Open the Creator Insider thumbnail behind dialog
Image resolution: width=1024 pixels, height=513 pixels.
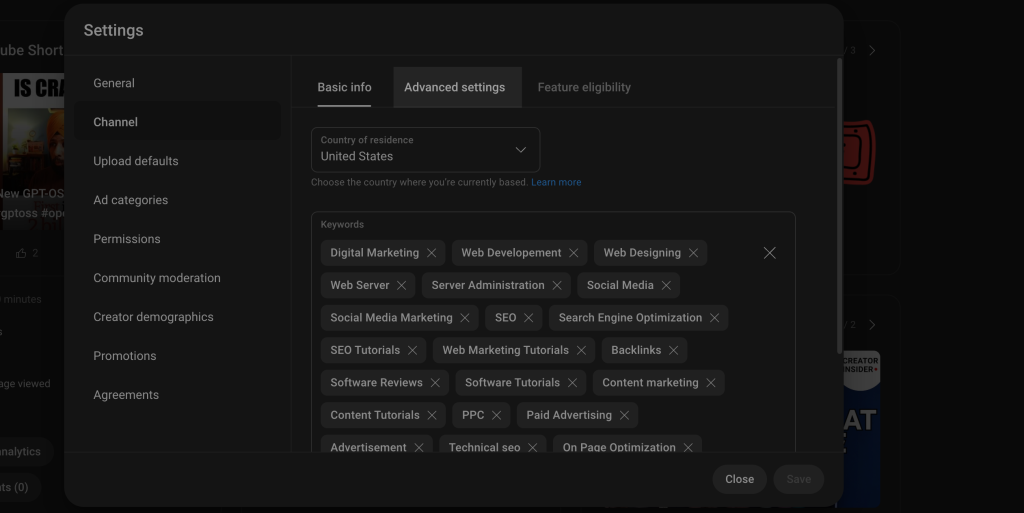point(861,431)
